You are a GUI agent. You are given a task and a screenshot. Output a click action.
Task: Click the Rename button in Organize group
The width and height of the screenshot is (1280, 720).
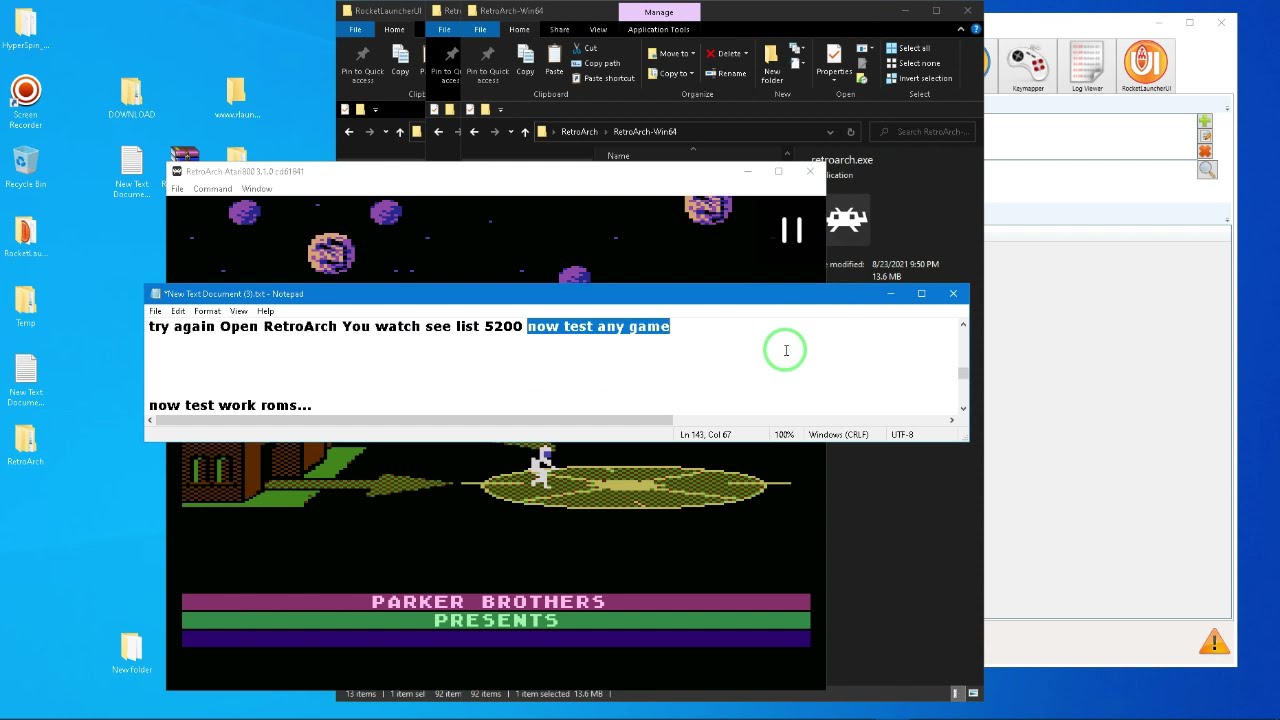726,73
